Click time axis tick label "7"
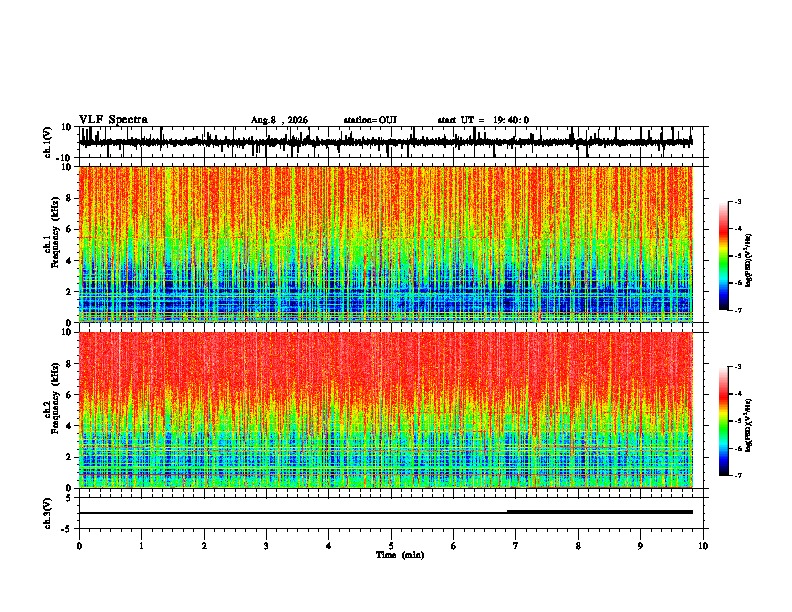This screenshot has height=612, width=792. 516,546
